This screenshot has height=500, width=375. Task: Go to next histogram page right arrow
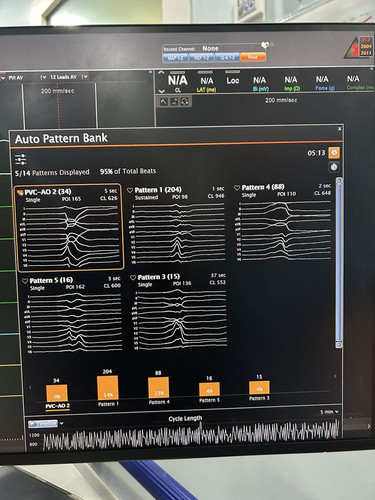(x=334, y=376)
